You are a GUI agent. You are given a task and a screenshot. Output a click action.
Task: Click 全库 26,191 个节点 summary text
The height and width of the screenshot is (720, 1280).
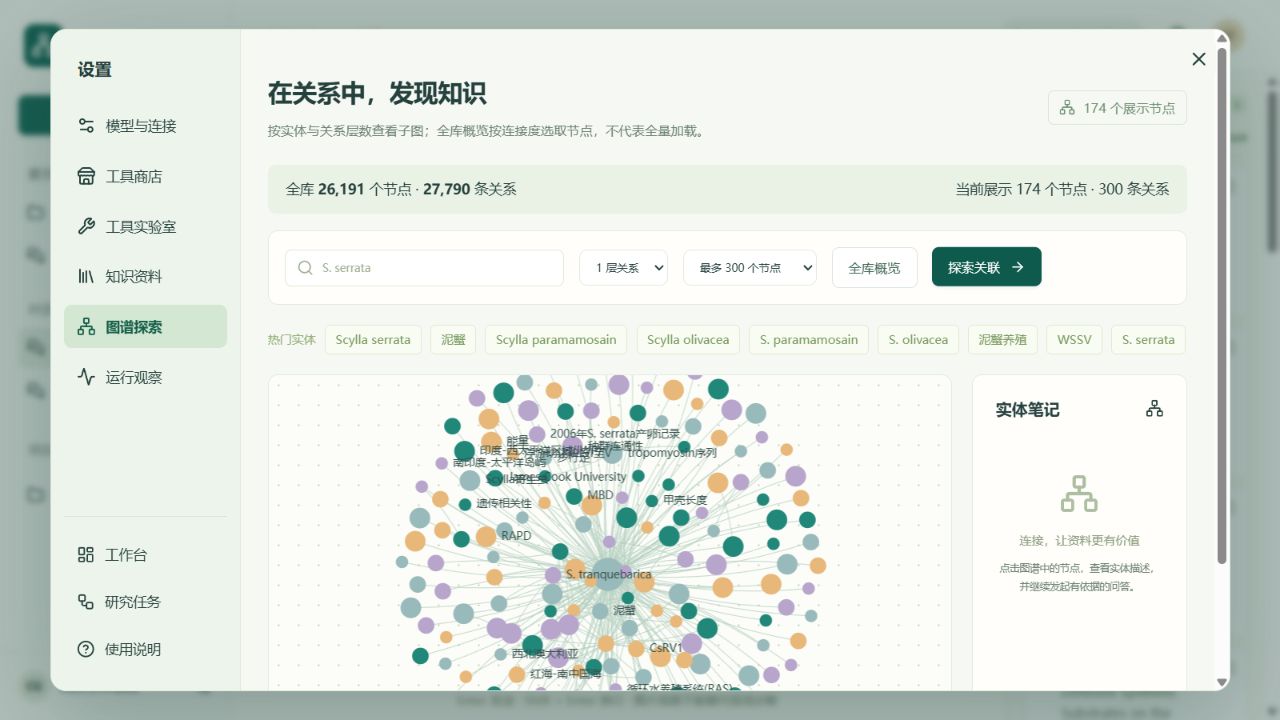401,189
